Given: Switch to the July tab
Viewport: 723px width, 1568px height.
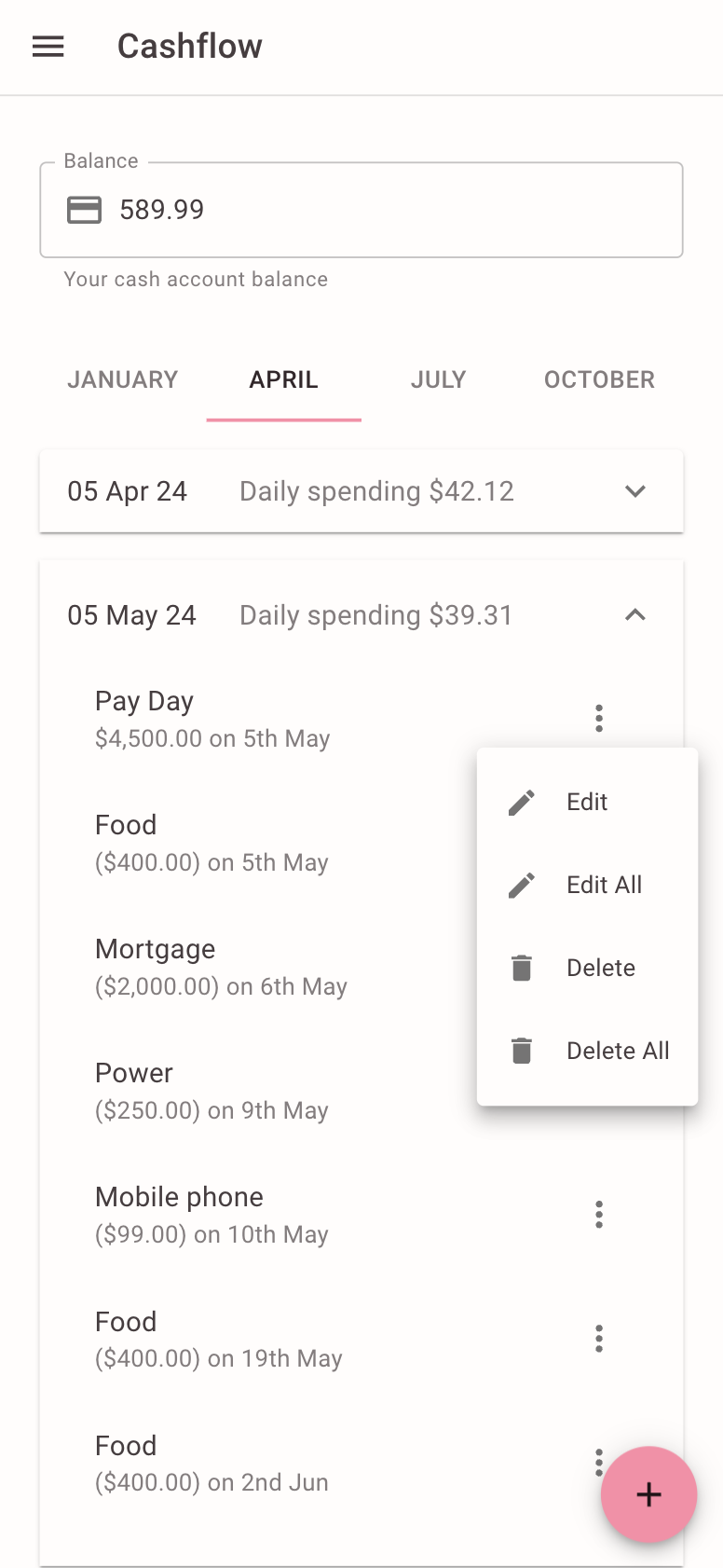Looking at the screenshot, I should pyautogui.click(x=438, y=380).
